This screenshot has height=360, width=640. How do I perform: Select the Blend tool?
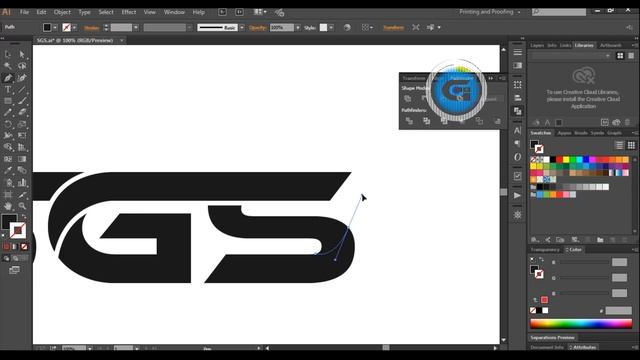tap(22, 171)
